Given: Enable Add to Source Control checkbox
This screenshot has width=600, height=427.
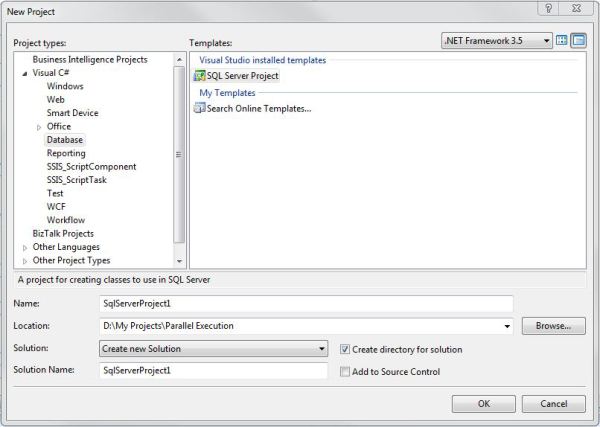Looking at the screenshot, I should pyautogui.click(x=345, y=372).
